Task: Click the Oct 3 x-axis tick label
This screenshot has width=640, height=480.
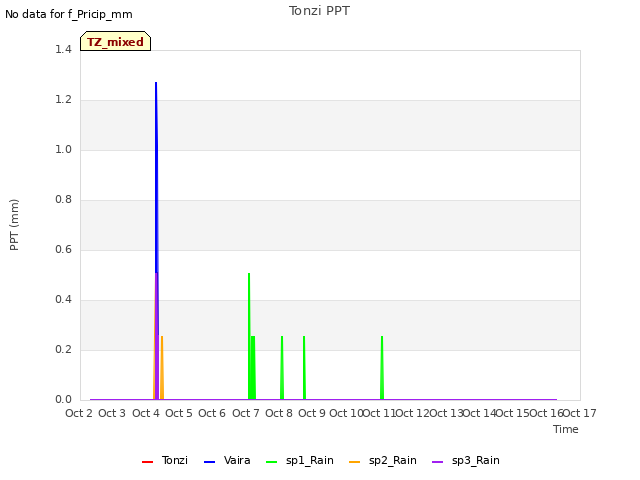Action: (112, 413)
